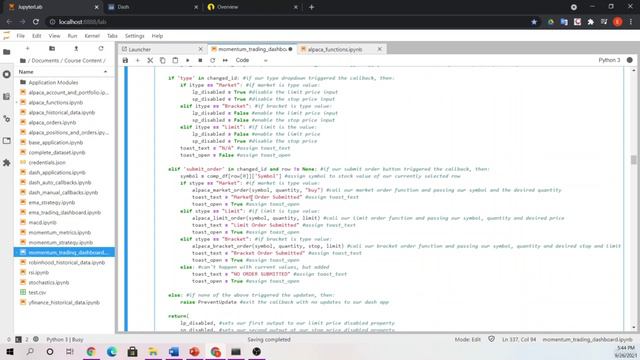Create a new folder in file browser
640x360 pixels.
click(x=52, y=49)
